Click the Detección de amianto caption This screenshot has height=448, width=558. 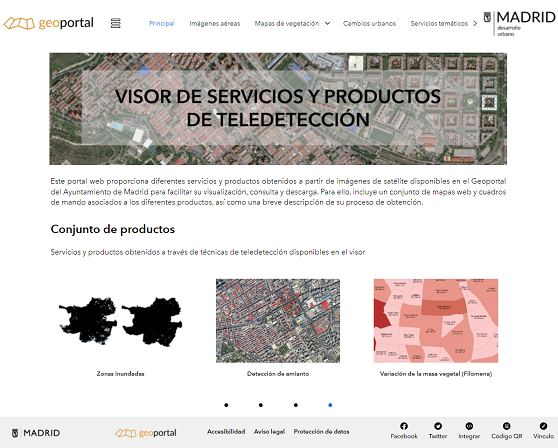click(278, 374)
